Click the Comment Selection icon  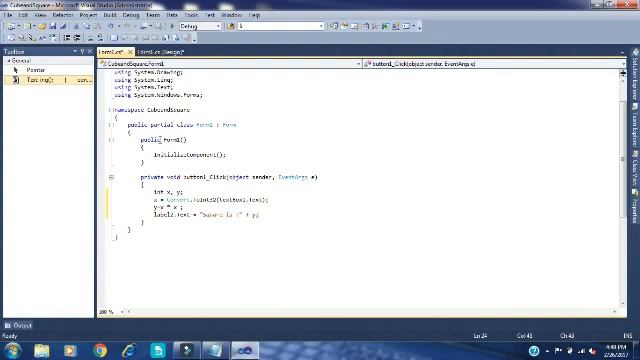tap(90, 38)
